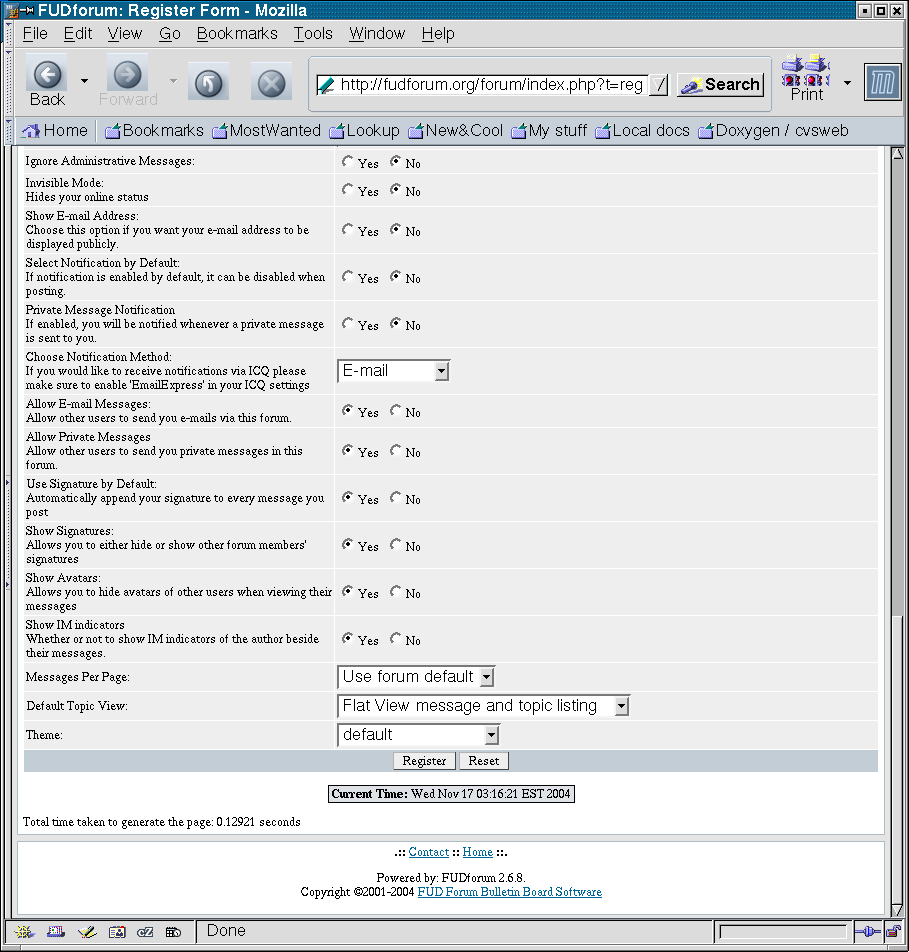Select No for Allow Private Messages
The width and height of the screenshot is (909, 952).
tap(395, 450)
